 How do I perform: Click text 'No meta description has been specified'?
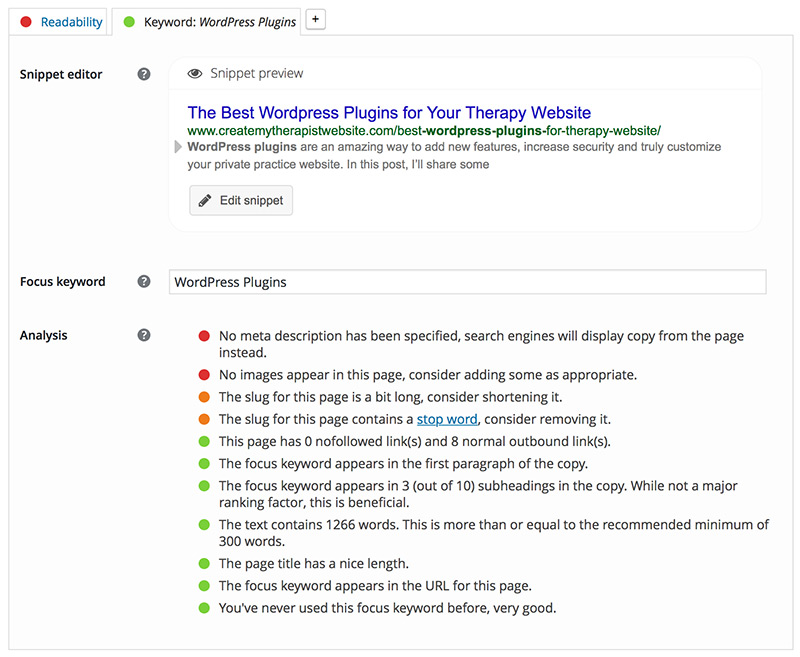(339, 336)
